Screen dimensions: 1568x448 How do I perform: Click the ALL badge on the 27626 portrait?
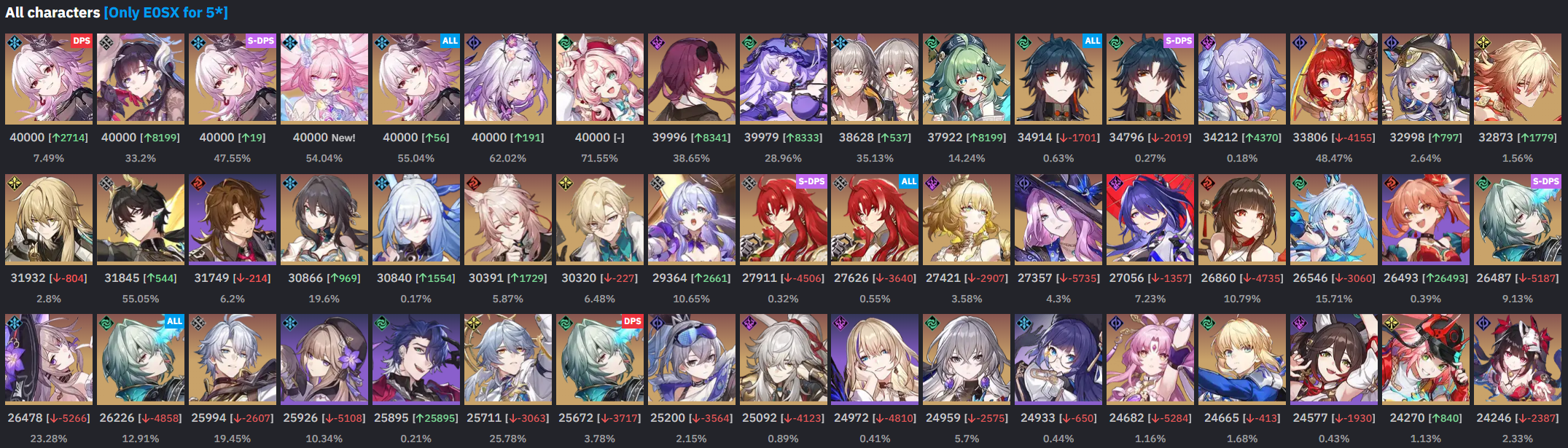(908, 181)
